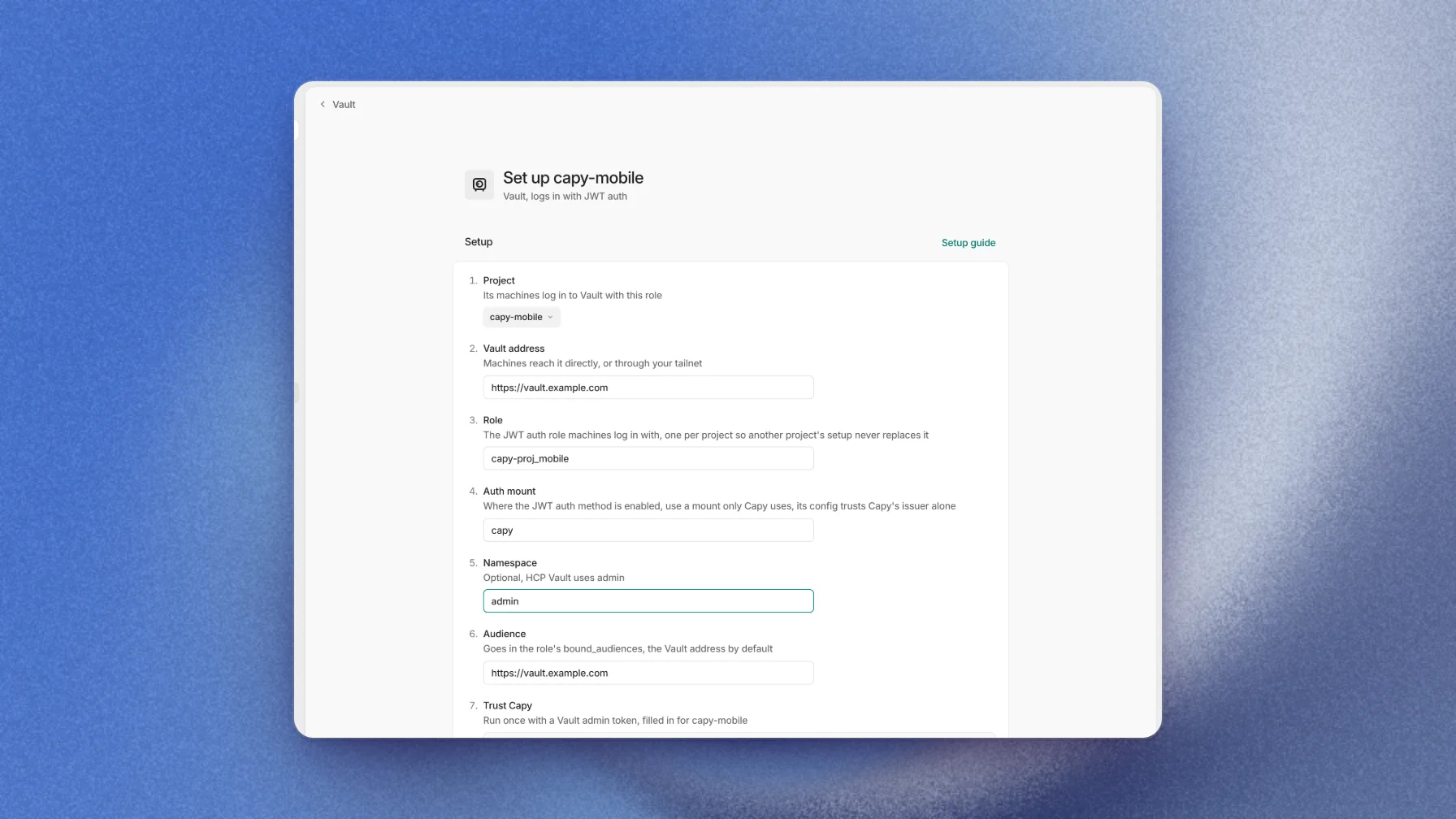Image resolution: width=1456 pixels, height=819 pixels.
Task: Click the back chevron next to Vault
Action: 323,105
